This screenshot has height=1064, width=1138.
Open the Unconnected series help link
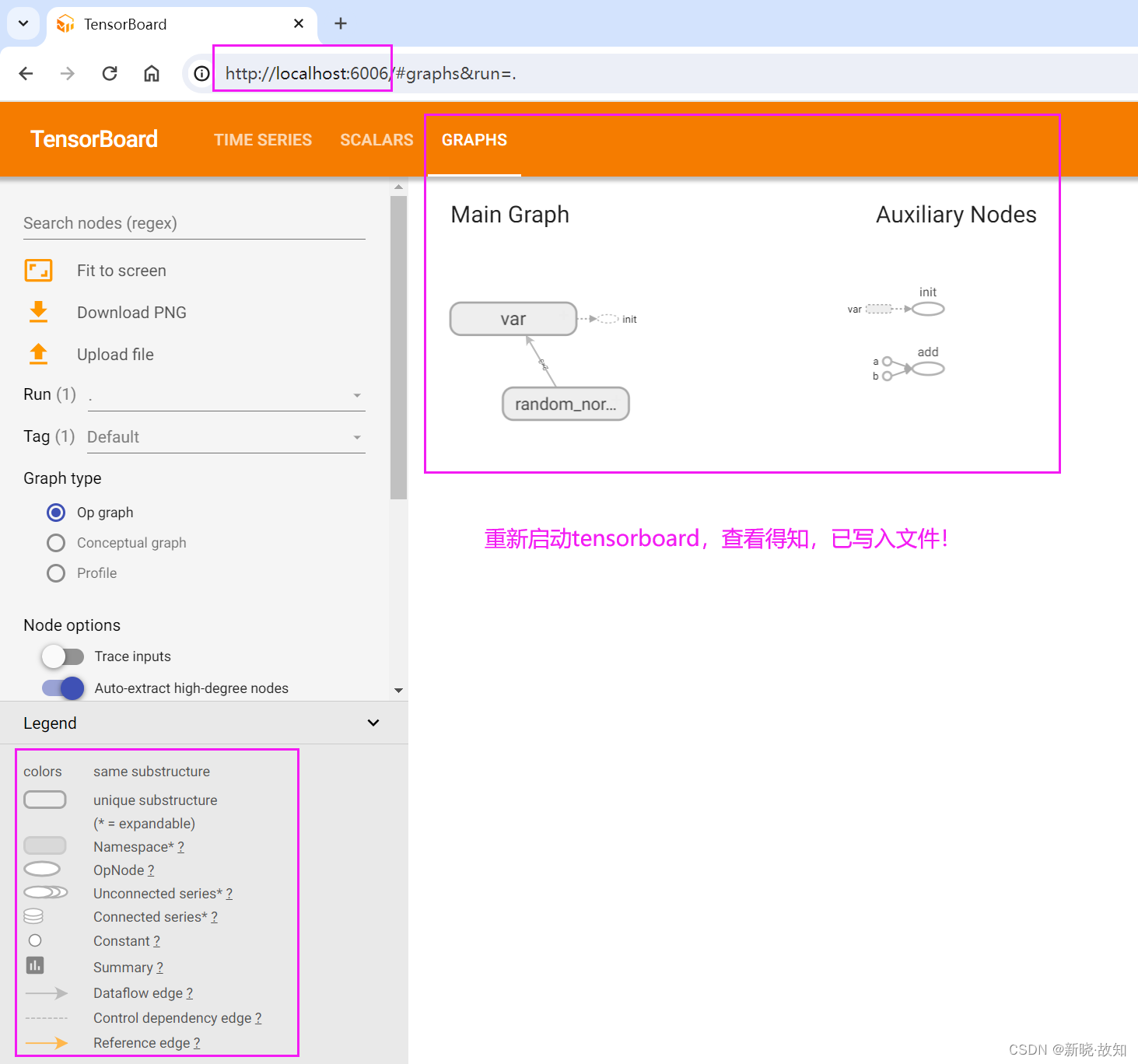tap(229, 894)
